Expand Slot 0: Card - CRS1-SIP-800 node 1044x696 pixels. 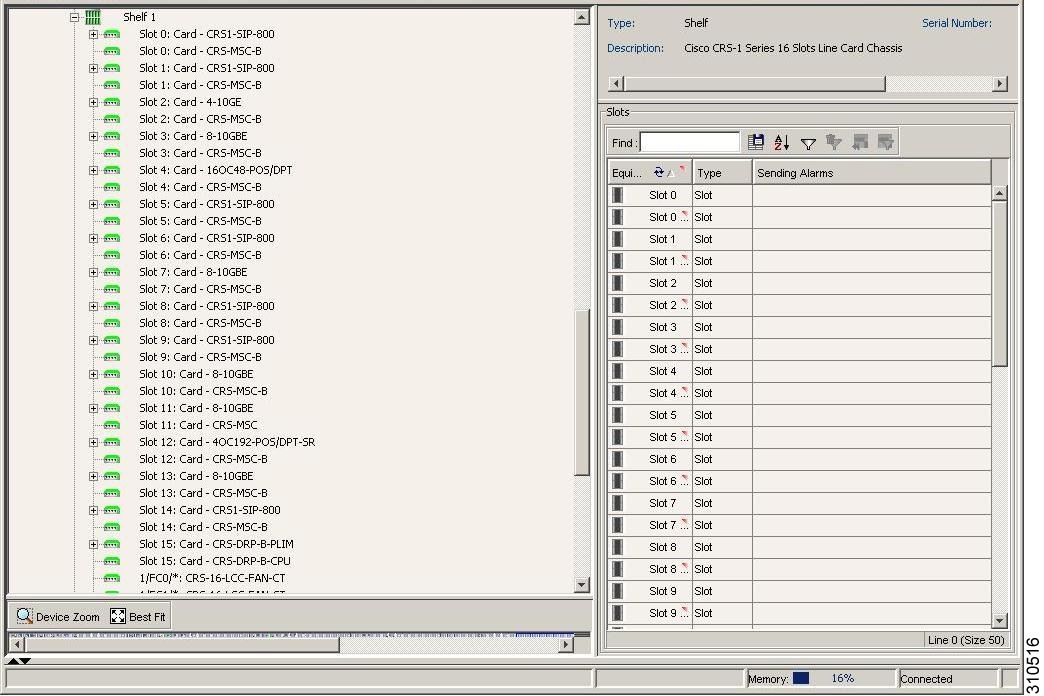(x=93, y=34)
